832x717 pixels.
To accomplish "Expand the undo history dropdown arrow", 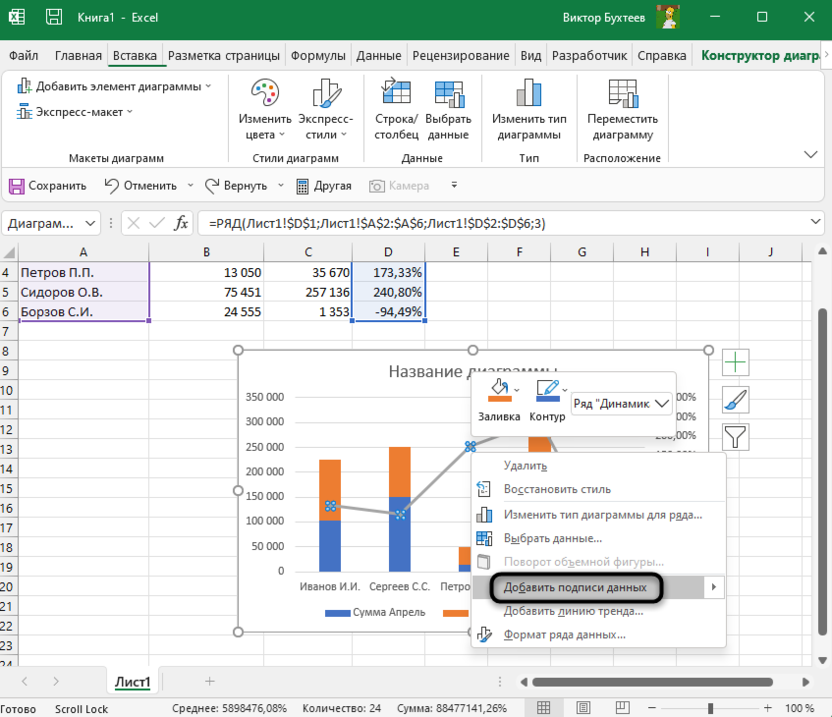I will pos(190,186).
